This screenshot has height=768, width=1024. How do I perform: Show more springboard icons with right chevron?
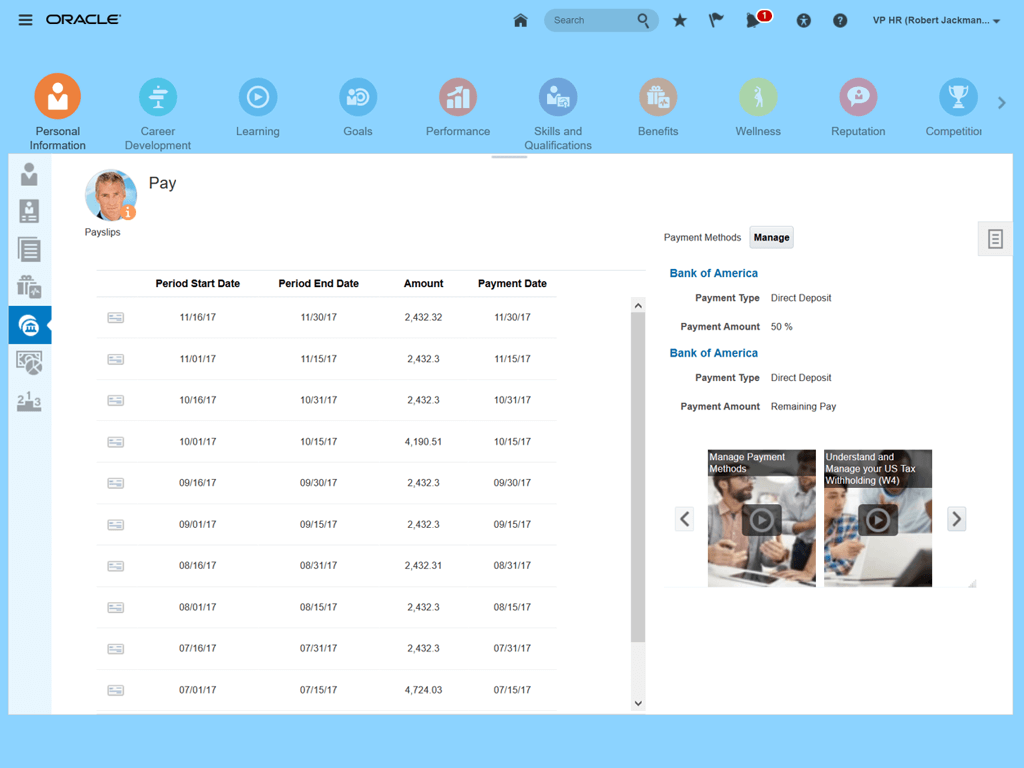point(1002,103)
